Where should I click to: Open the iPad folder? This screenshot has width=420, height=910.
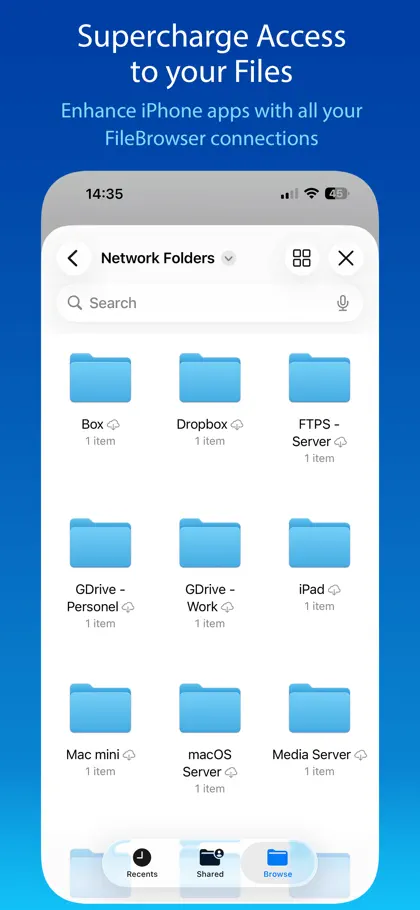coord(320,543)
